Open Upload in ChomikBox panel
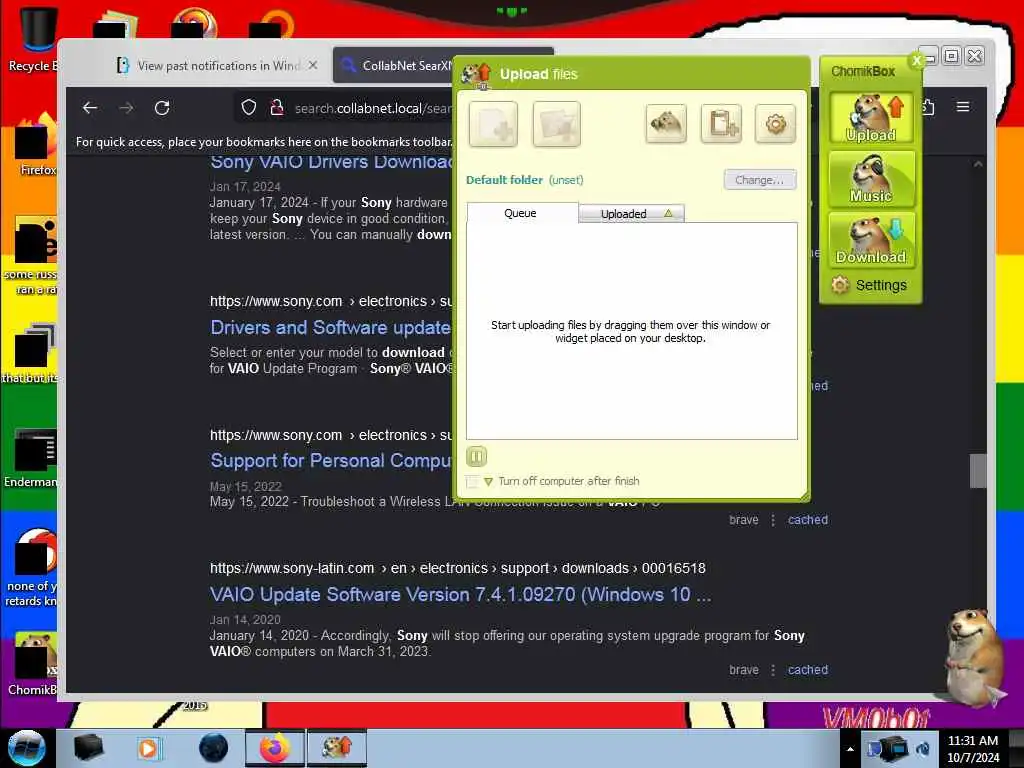The width and height of the screenshot is (1024, 768). 871,118
